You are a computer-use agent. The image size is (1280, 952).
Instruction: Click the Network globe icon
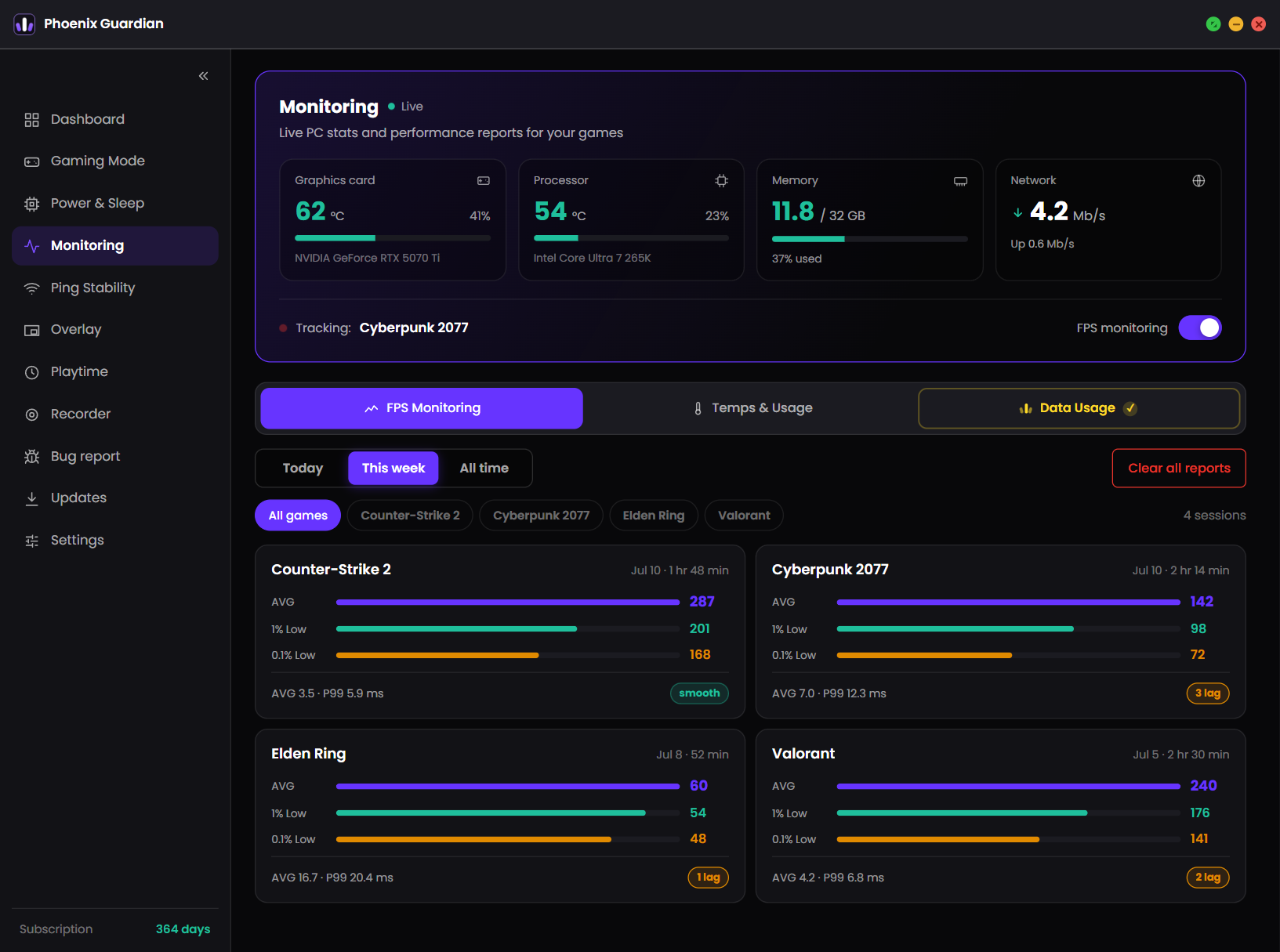[1198, 181]
